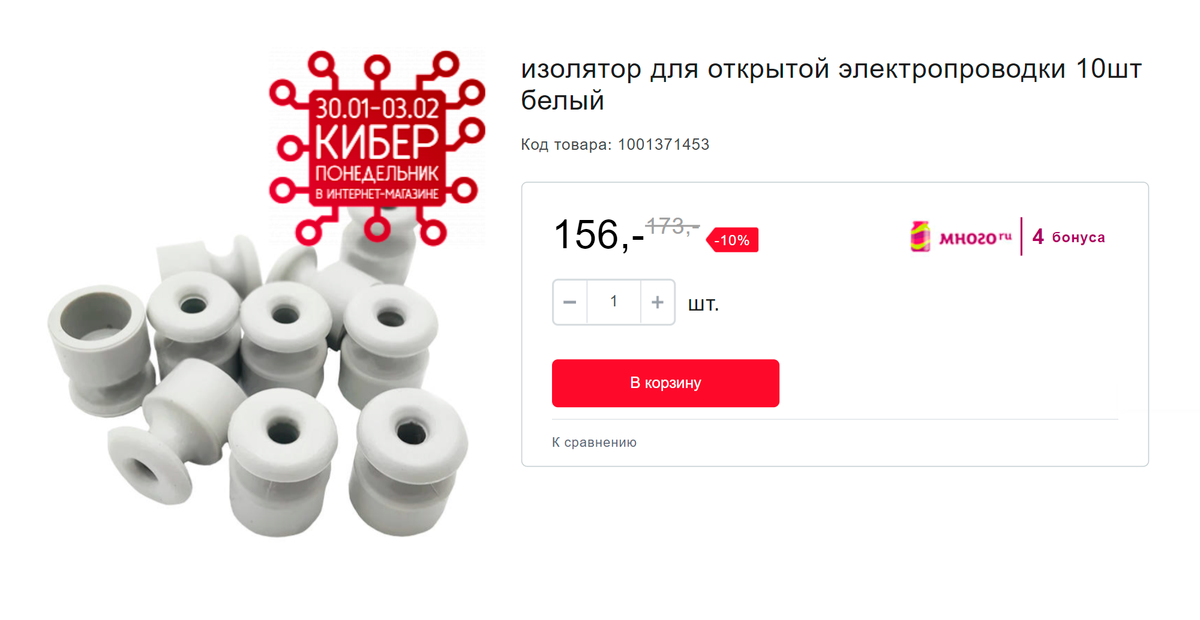Click the quantity input field showing 1
1200x620 pixels.
coord(614,302)
